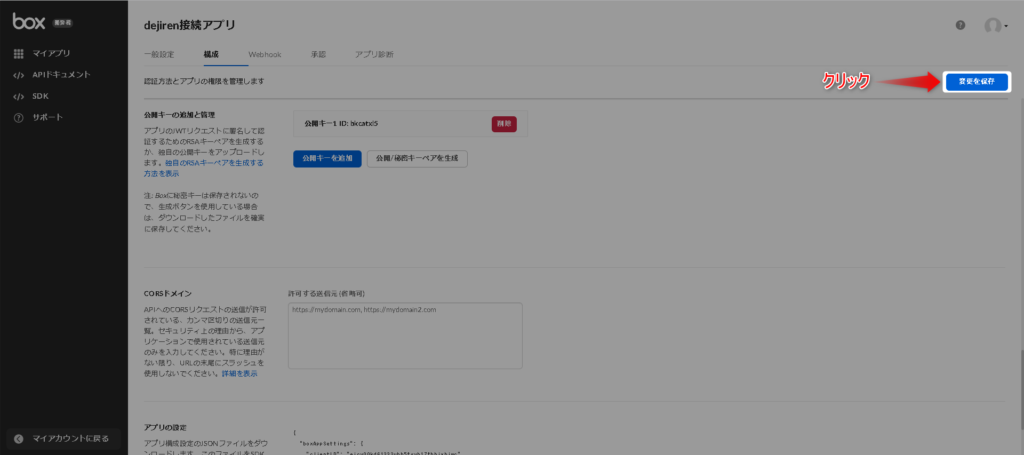
Task: Open the 承認 tab
Action: [x=319, y=55]
